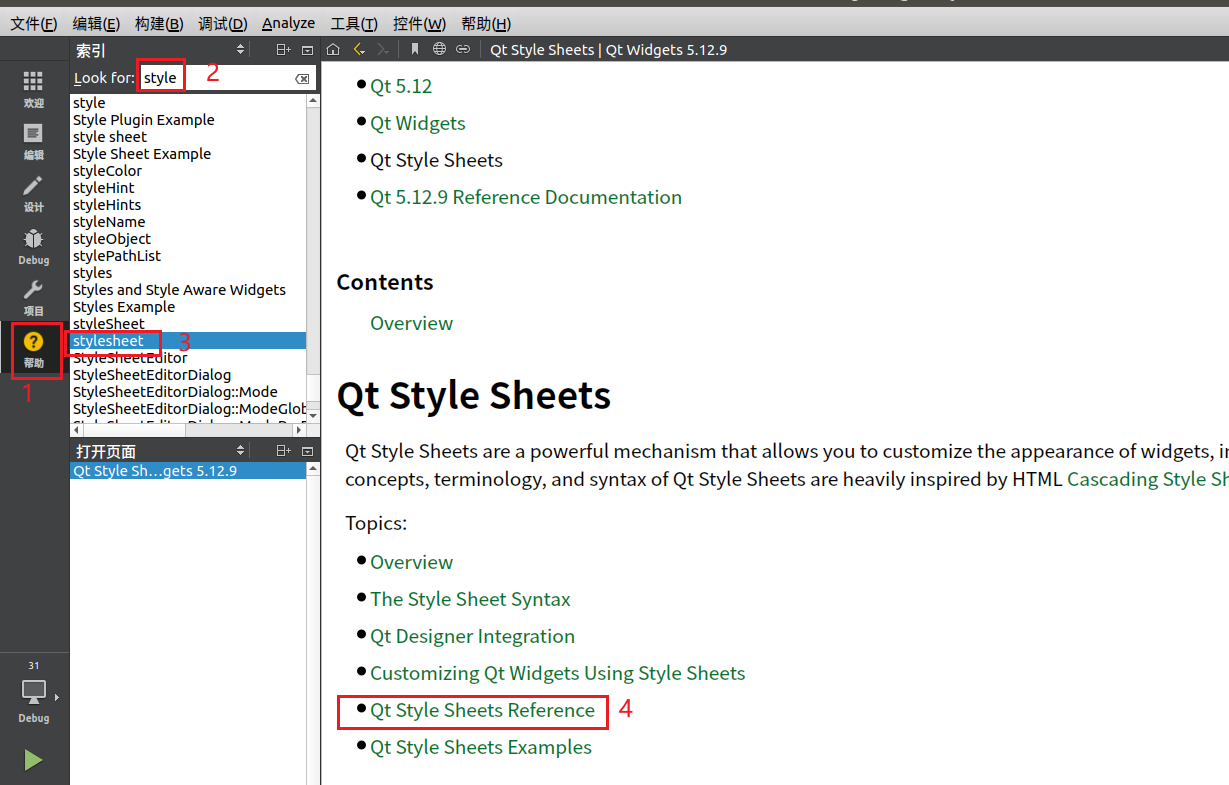Image resolution: width=1229 pixels, height=785 pixels.
Task: Open the 帮助(H) menu
Action: (x=486, y=23)
